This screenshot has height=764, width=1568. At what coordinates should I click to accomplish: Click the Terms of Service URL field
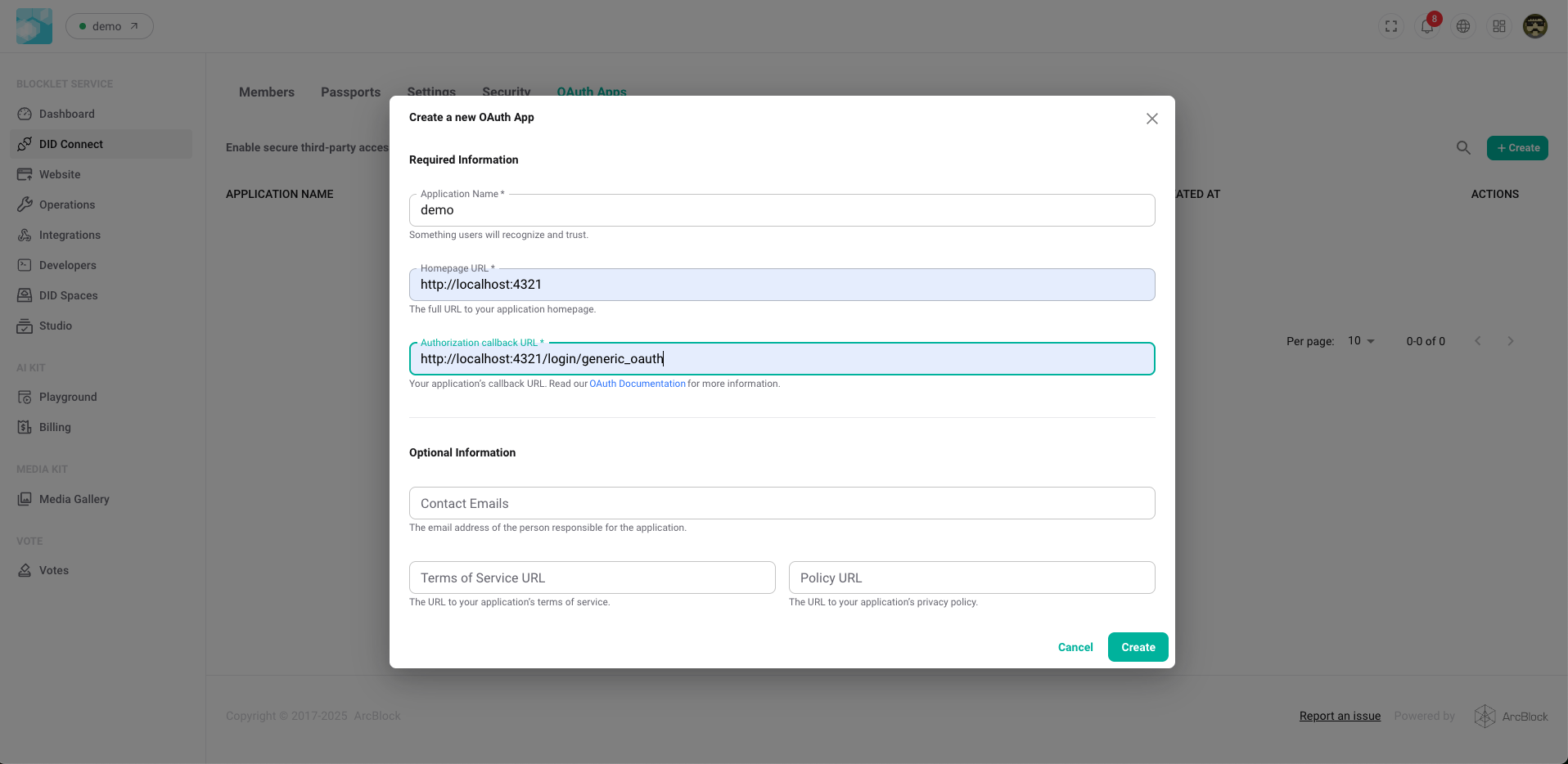coord(592,577)
